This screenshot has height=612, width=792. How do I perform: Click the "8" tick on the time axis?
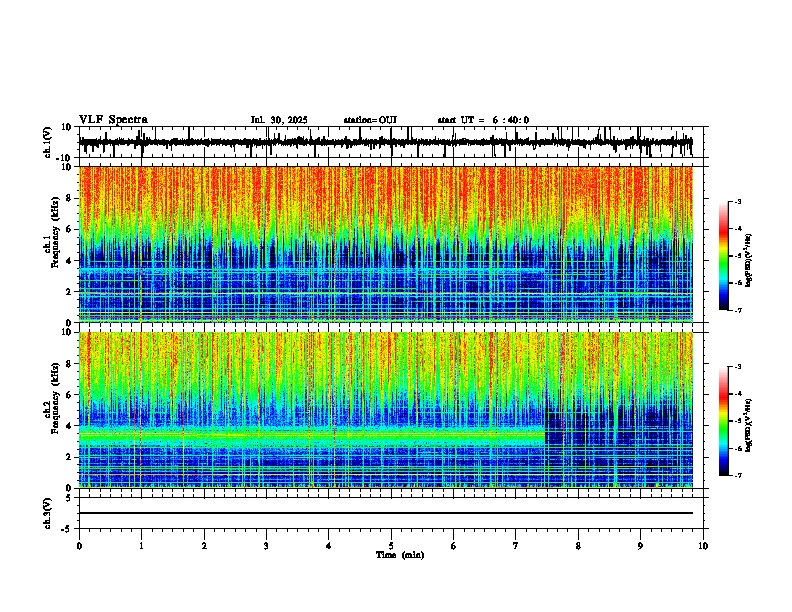[578, 546]
